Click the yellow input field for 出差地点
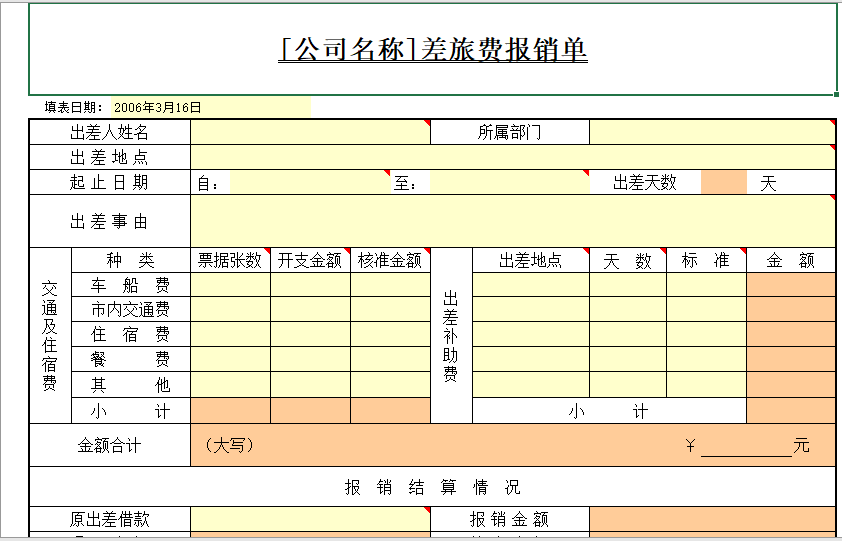 click(512, 157)
